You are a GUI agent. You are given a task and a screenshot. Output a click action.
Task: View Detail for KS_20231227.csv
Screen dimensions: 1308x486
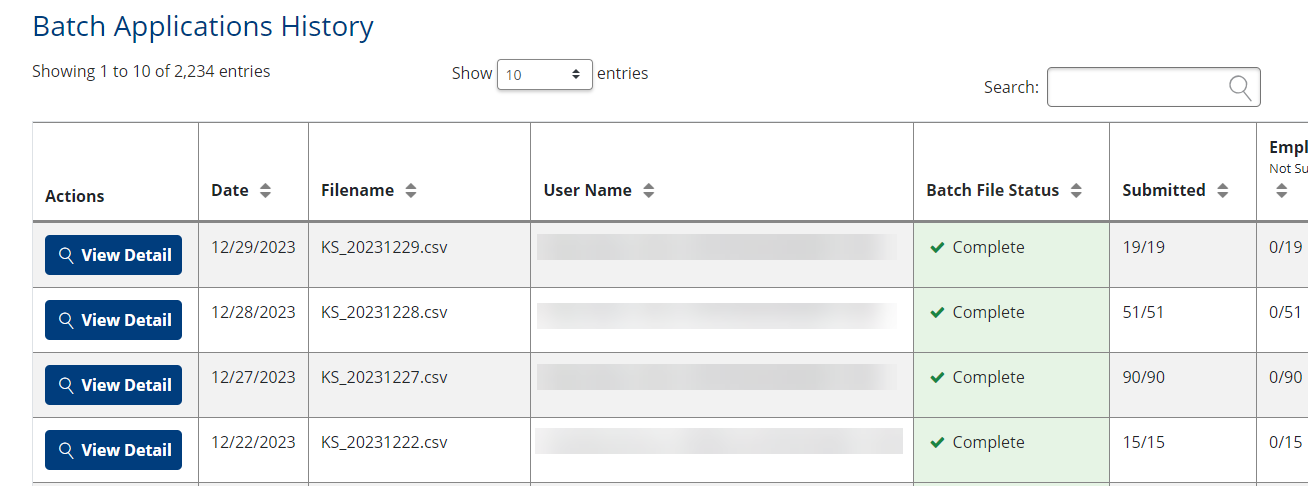point(113,385)
